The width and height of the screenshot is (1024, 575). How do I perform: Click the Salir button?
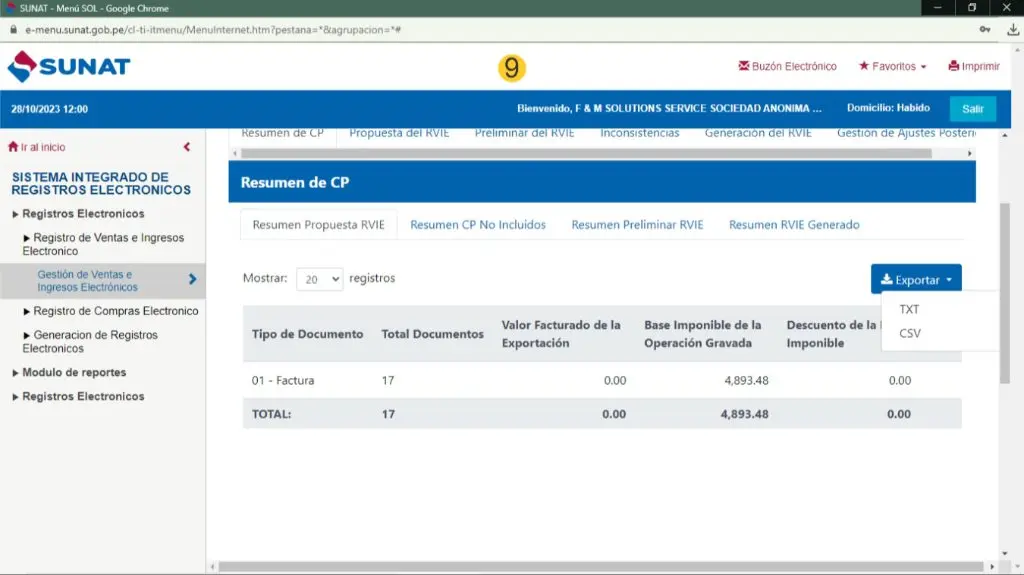pyautogui.click(x=972, y=109)
